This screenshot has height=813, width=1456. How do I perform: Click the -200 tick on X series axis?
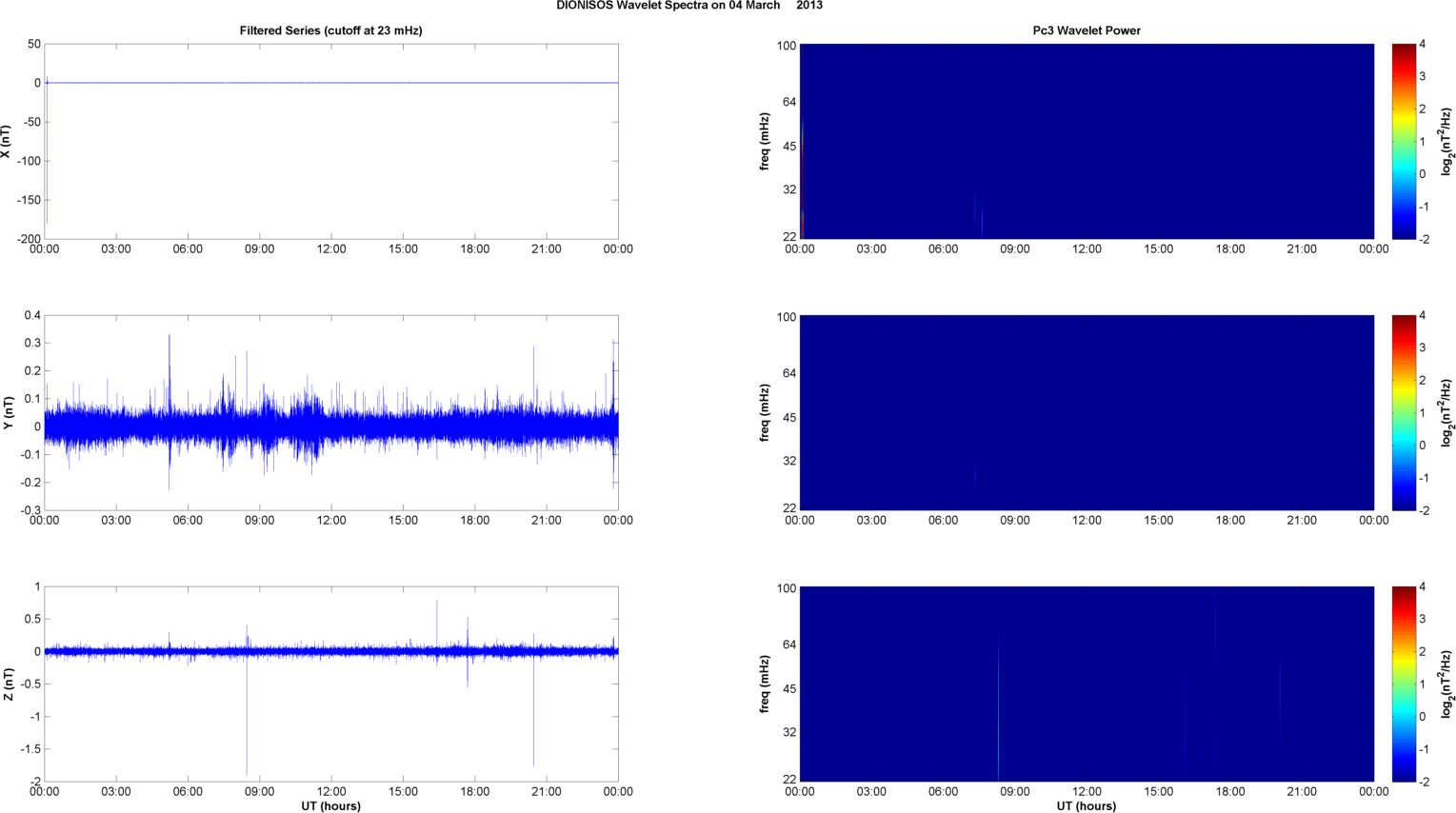pos(29,240)
